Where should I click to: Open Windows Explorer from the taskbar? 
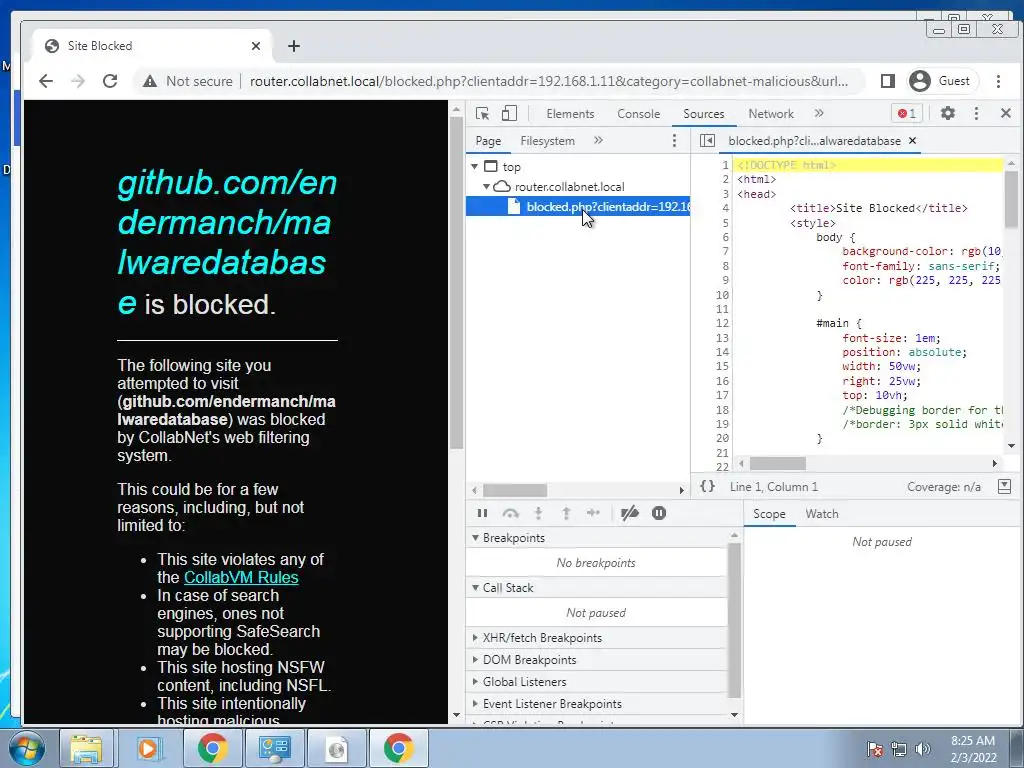click(86, 748)
